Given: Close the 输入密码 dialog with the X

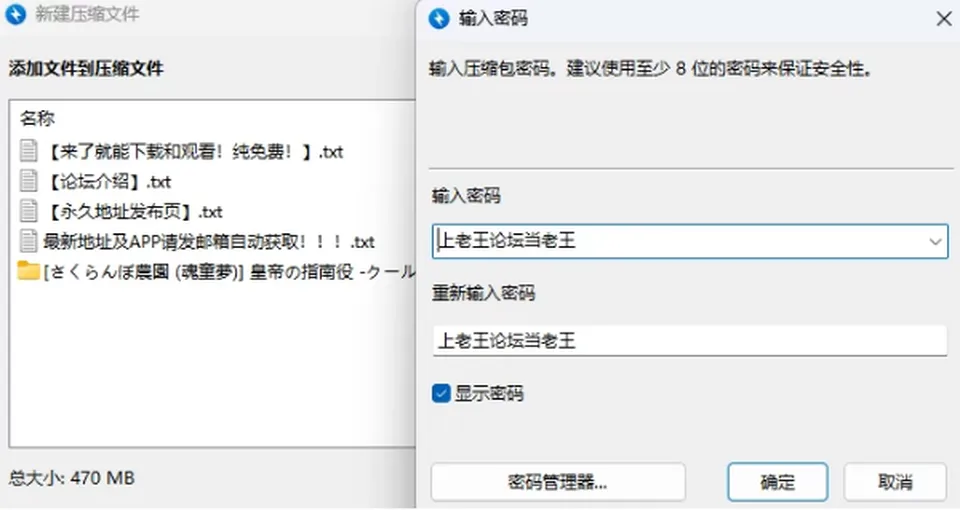Looking at the screenshot, I should click(x=943, y=18).
